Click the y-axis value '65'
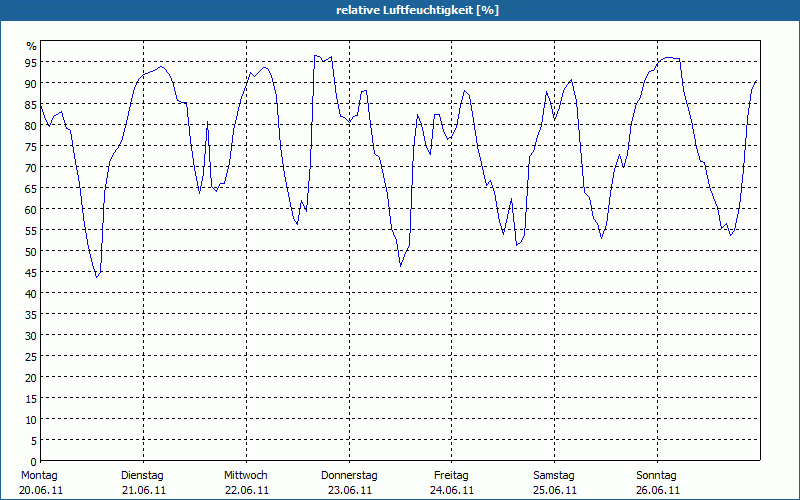 pos(31,189)
